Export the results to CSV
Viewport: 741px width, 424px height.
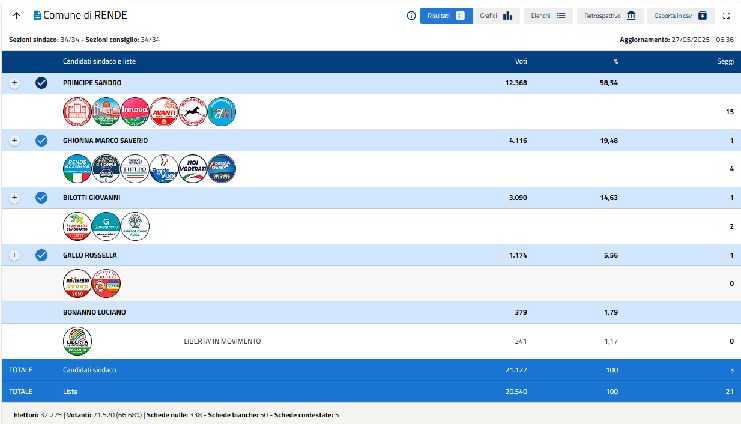point(681,16)
